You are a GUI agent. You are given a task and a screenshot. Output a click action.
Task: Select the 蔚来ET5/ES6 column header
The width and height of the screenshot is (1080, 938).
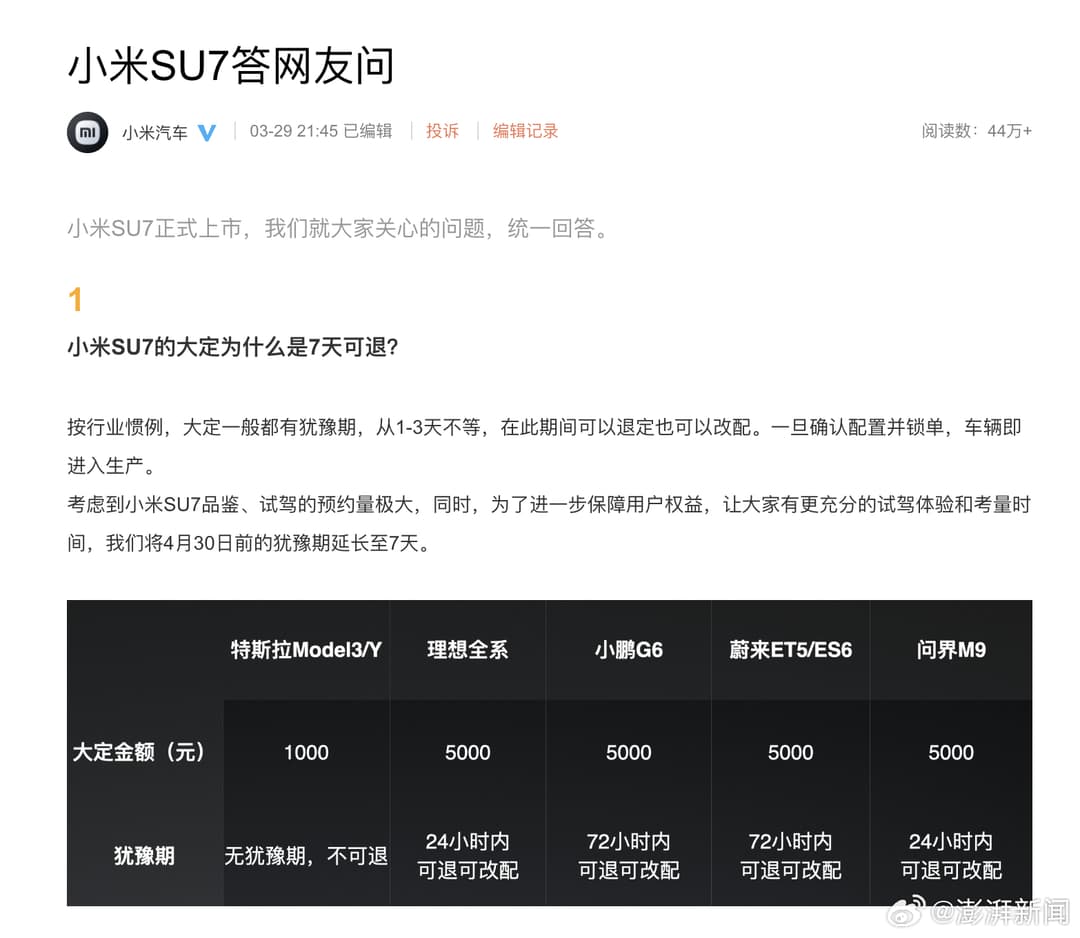click(790, 649)
